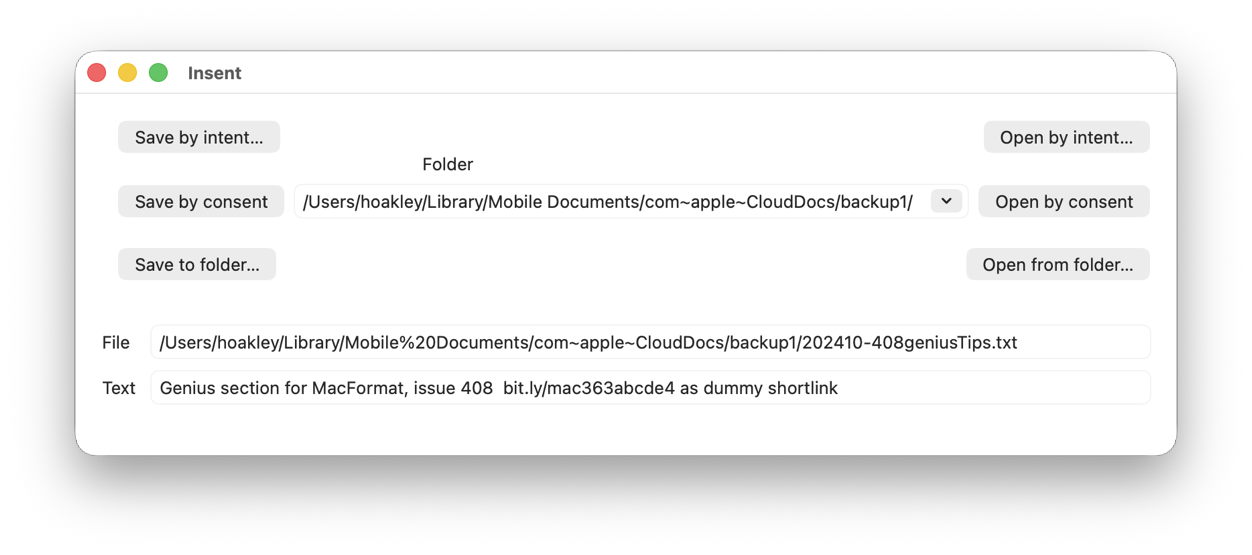This screenshot has width=1252, height=555.
Task: Expand the Folder path dropdown chevron
Action: tap(946, 201)
